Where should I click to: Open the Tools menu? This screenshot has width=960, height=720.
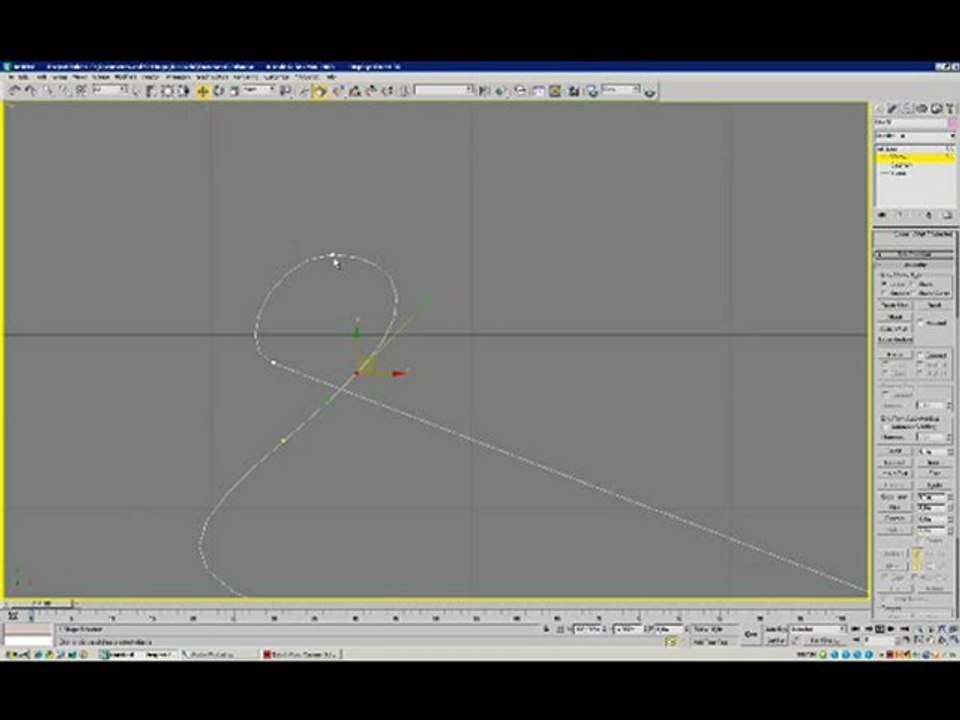point(42,77)
